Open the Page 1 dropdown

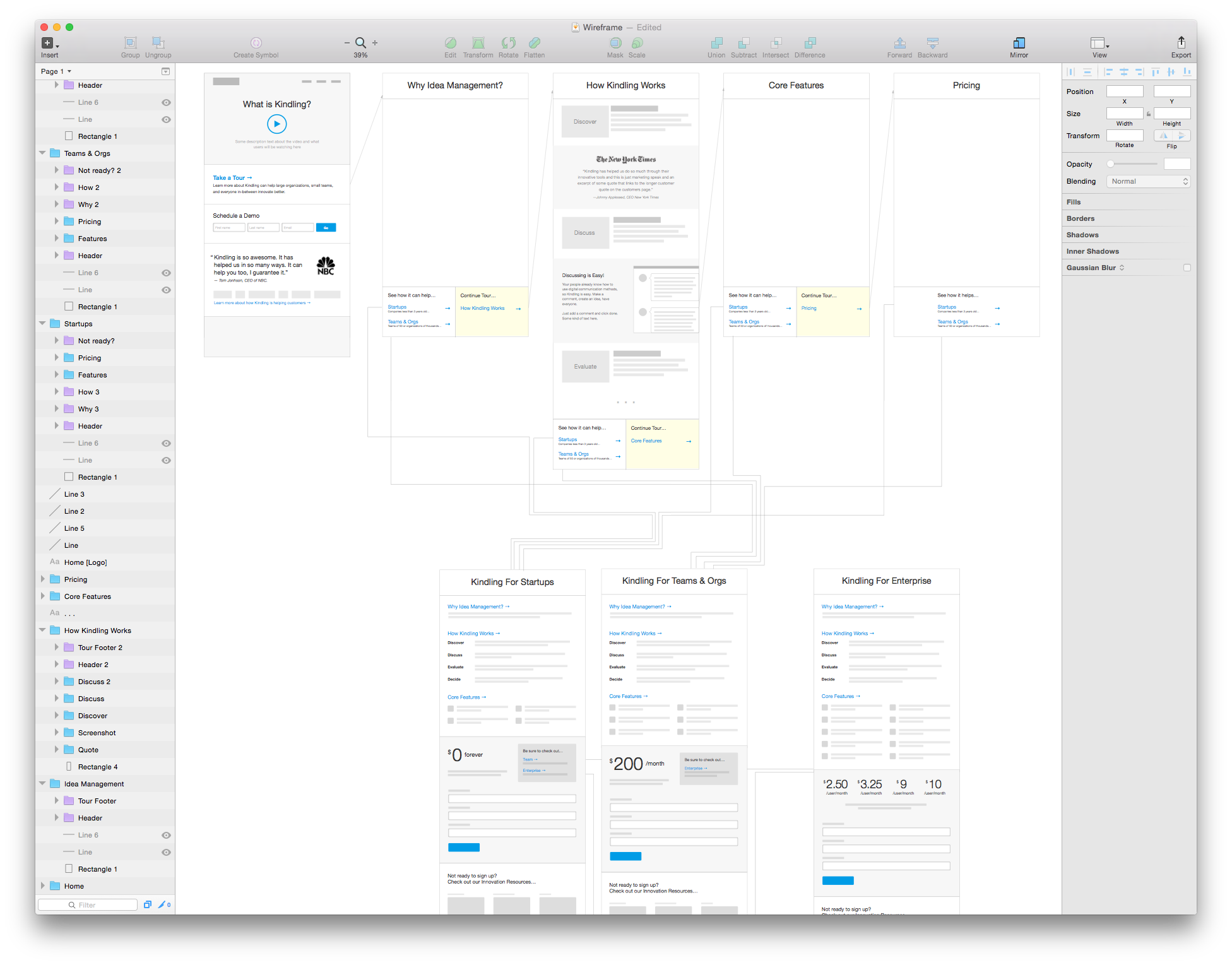(56, 71)
